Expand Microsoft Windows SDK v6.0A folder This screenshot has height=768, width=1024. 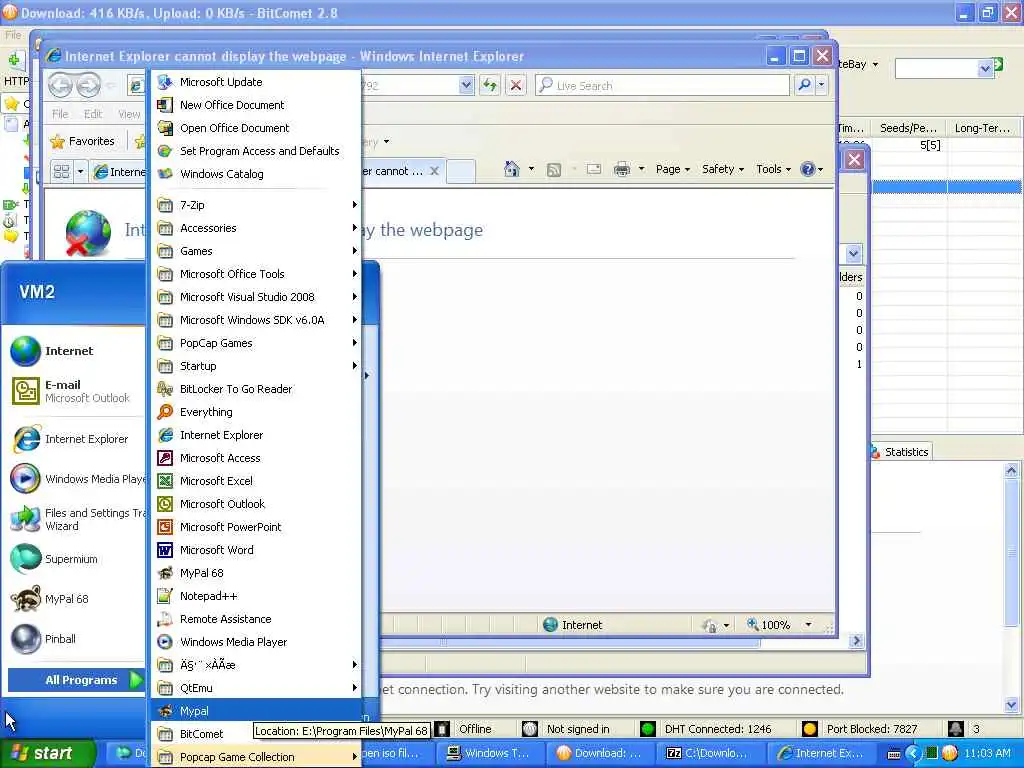(256, 319)
